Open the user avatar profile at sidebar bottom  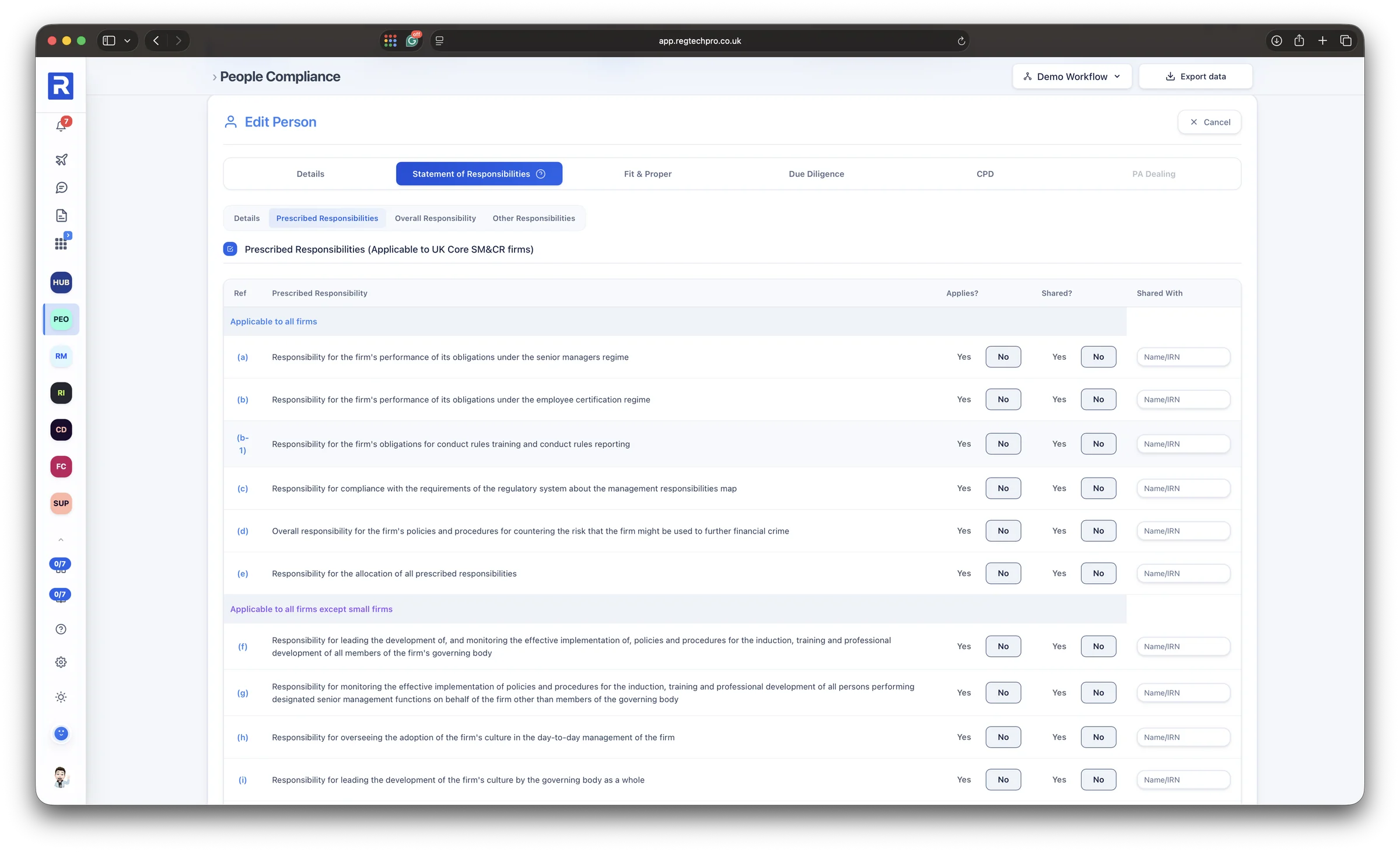(61, 777)
